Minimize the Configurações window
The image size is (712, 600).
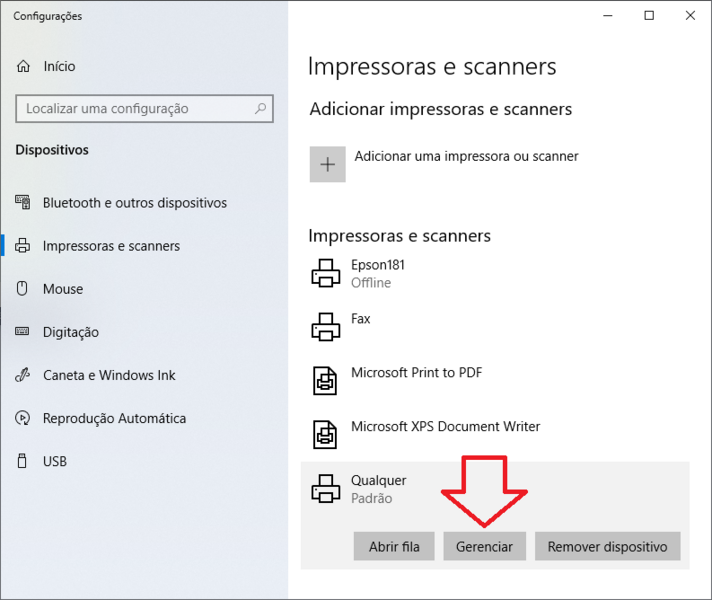pyautogui.click(x=608, y=16)
